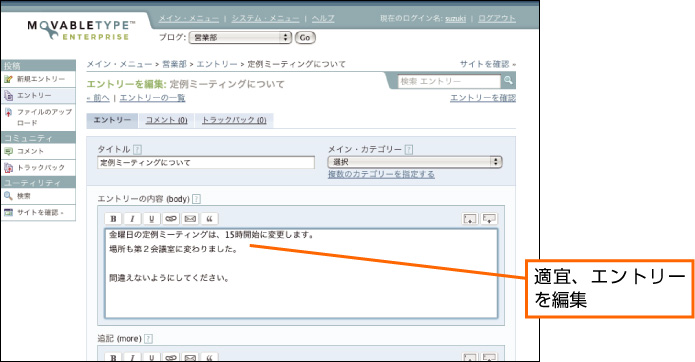Click the トラックバック icon in sidebar
Image resolution: width=695 pixels, height=362 pixels.
(8, 168)
